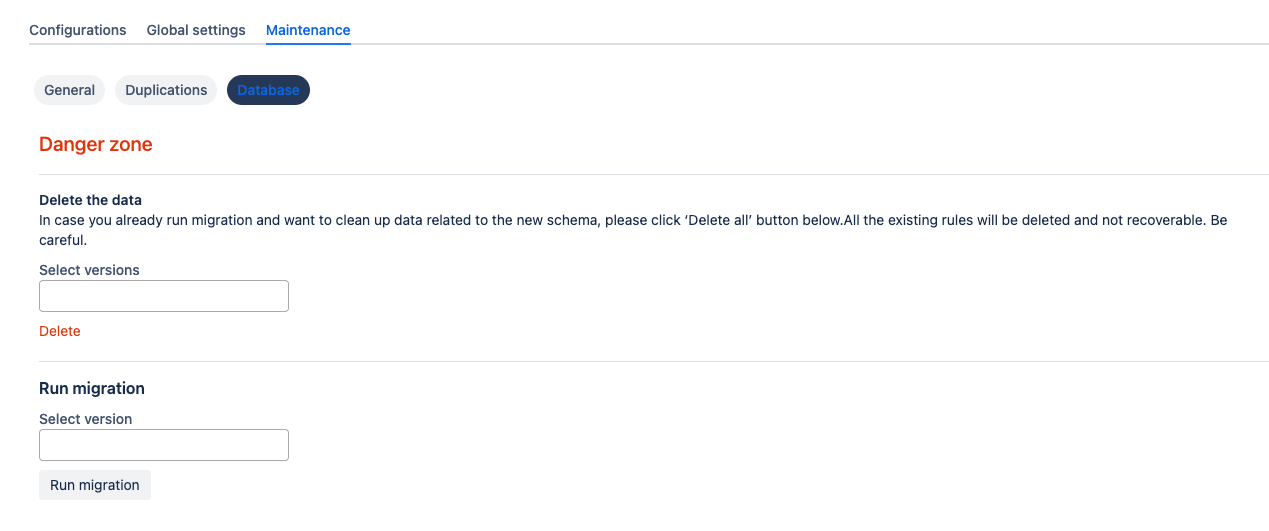Viewport: 1269px width, 531px height.
Task: Click the 'Delete the data' heading
Action: (91, 200)
